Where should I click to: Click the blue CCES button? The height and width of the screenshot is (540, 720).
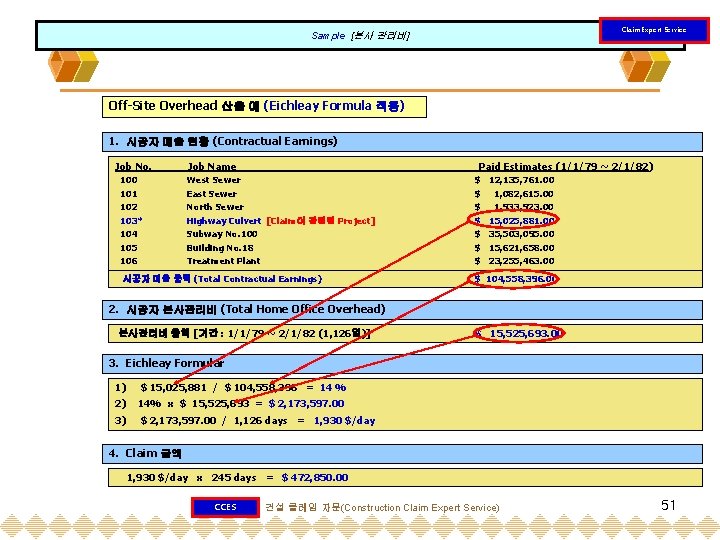pos(225,507)
